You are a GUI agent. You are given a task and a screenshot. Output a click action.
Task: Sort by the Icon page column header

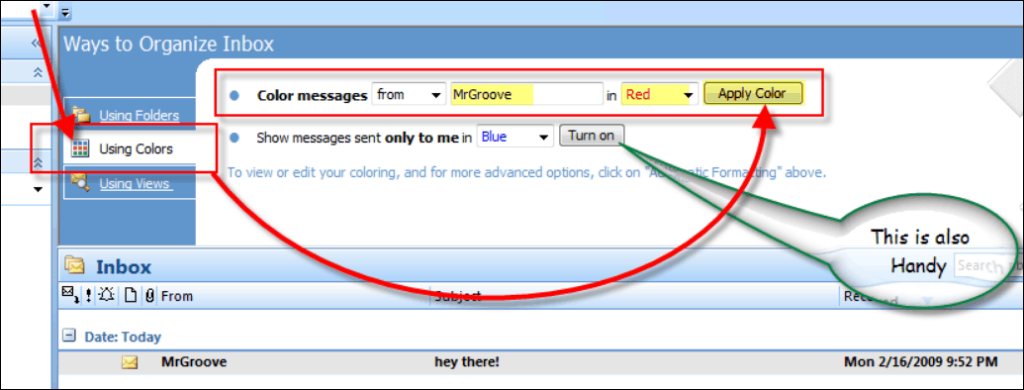pyautogui.click(x=131, y=296)
